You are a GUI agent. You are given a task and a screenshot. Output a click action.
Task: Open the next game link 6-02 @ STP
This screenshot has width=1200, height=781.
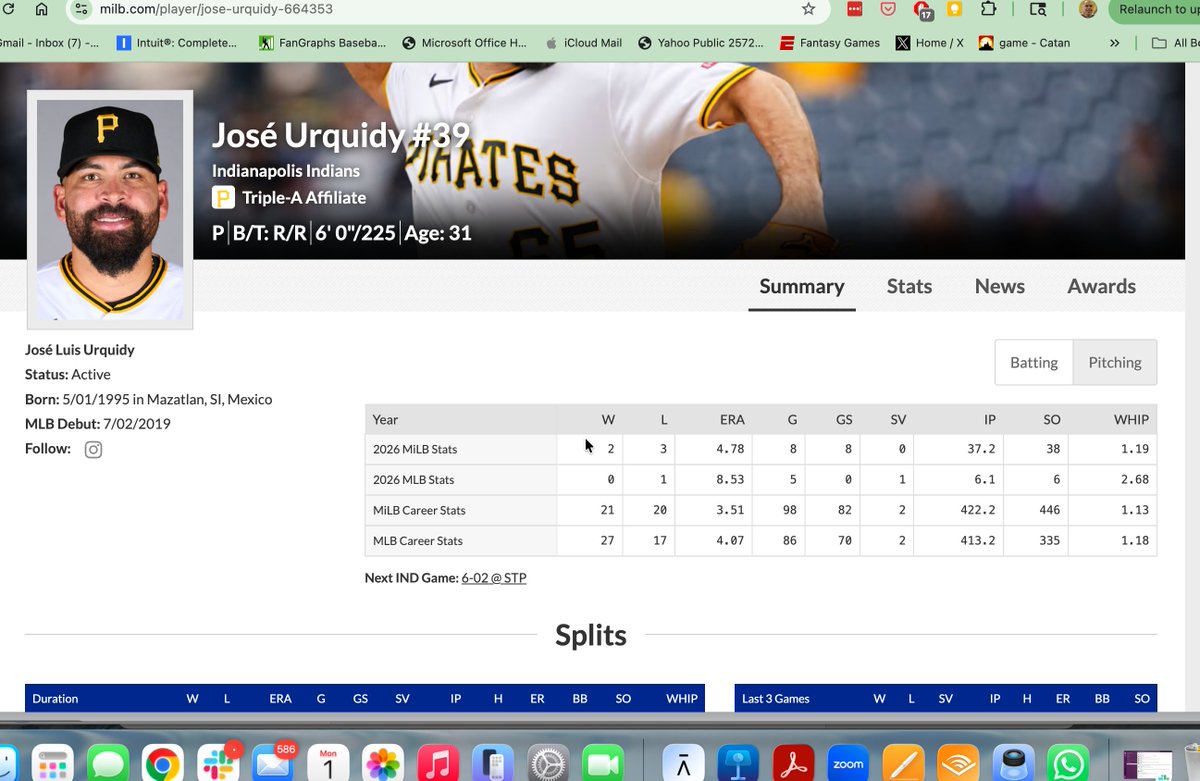(x=494, y=578)
